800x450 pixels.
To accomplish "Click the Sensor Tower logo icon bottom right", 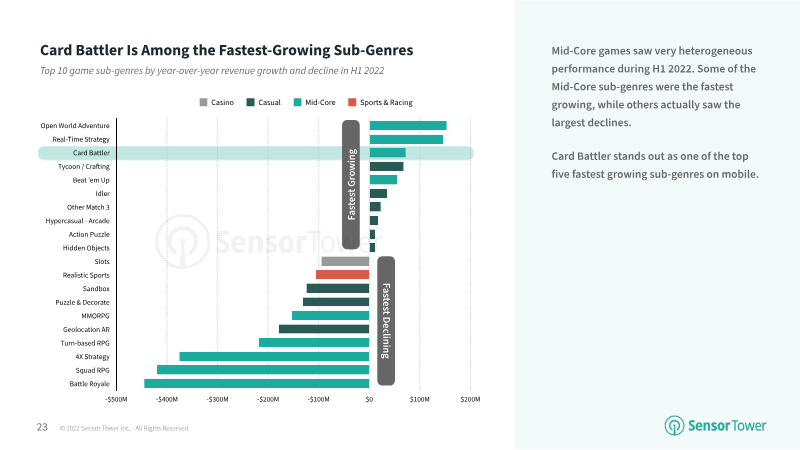I will (674, 426).
